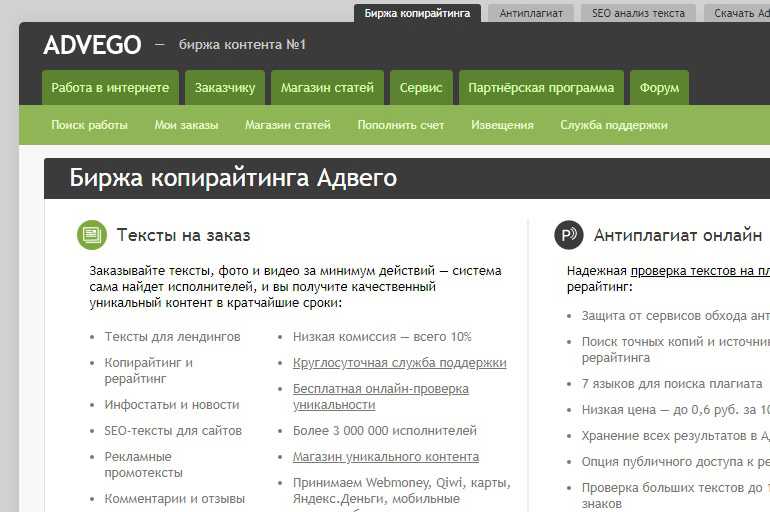The height and width of the screenshot is (512, 770).
Task: Open the 'SEO анализ текста' top tab
Action: point(638,13)
